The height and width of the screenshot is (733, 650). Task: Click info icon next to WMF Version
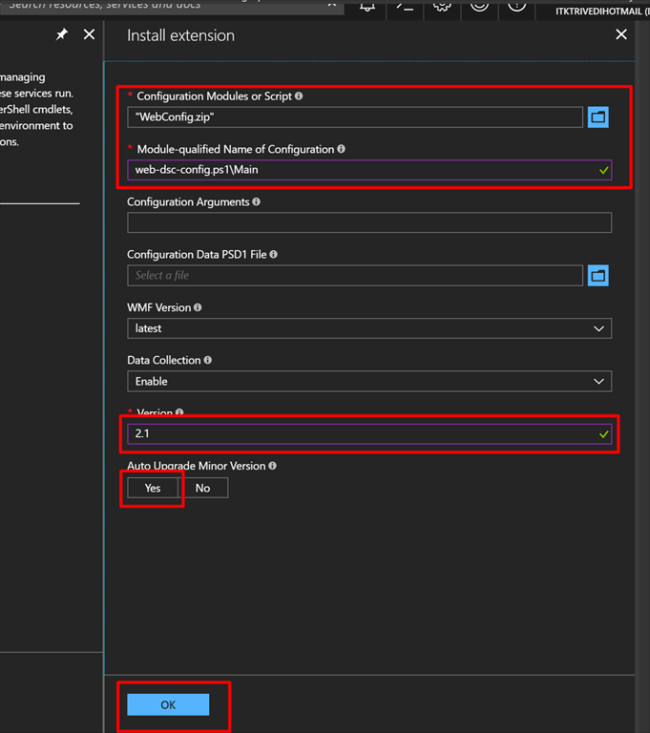coord(197,308)
